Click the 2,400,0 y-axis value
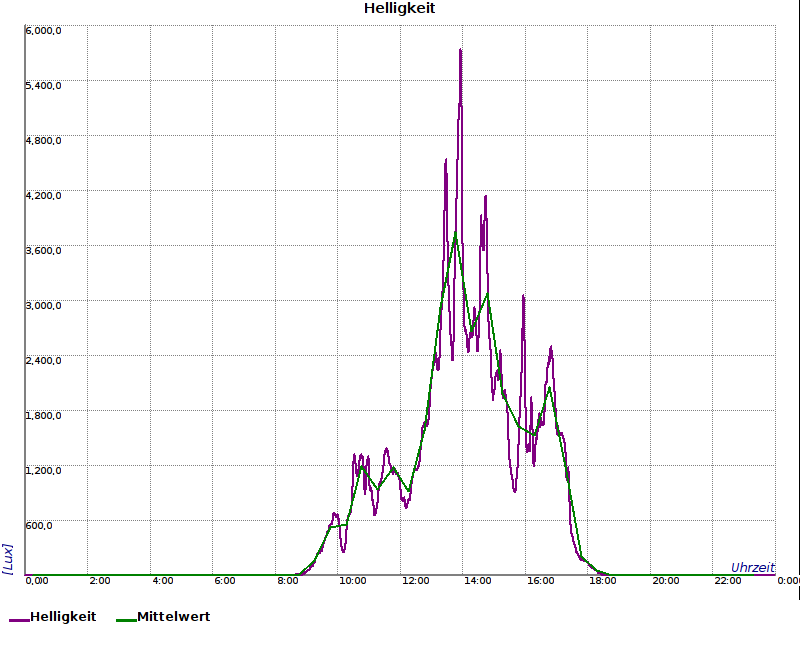This screenshot has width=800, height=650. pyautogui.click(x=43, y=361)
